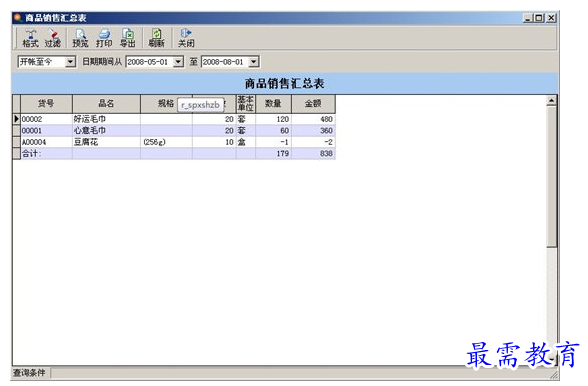Image resolution: width=588 pixels, height=386 pixels.
Task: Click the 数量 column header
Action: [x=273, y=104]
